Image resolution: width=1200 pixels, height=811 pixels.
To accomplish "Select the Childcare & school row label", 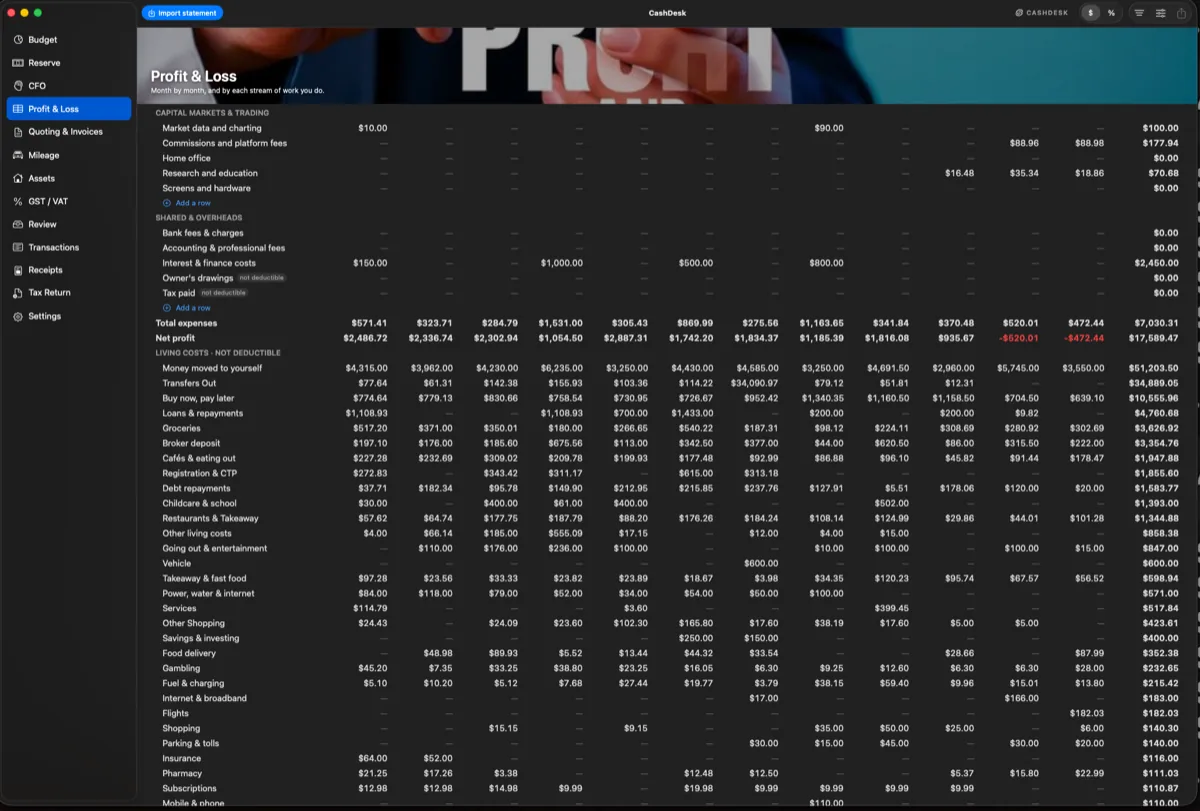I will [199, 503].
